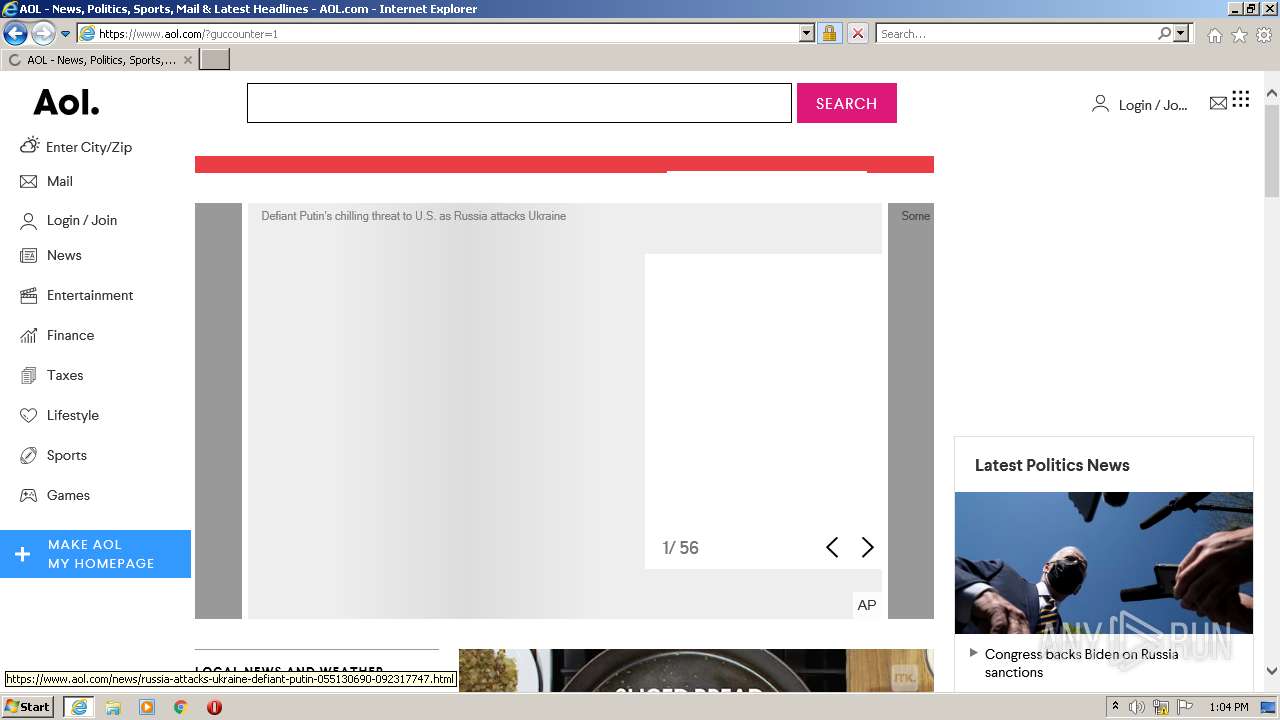Viewport: 1280px width, 720px height.
Task: Open Entertainment section
Action: point(90,295)
